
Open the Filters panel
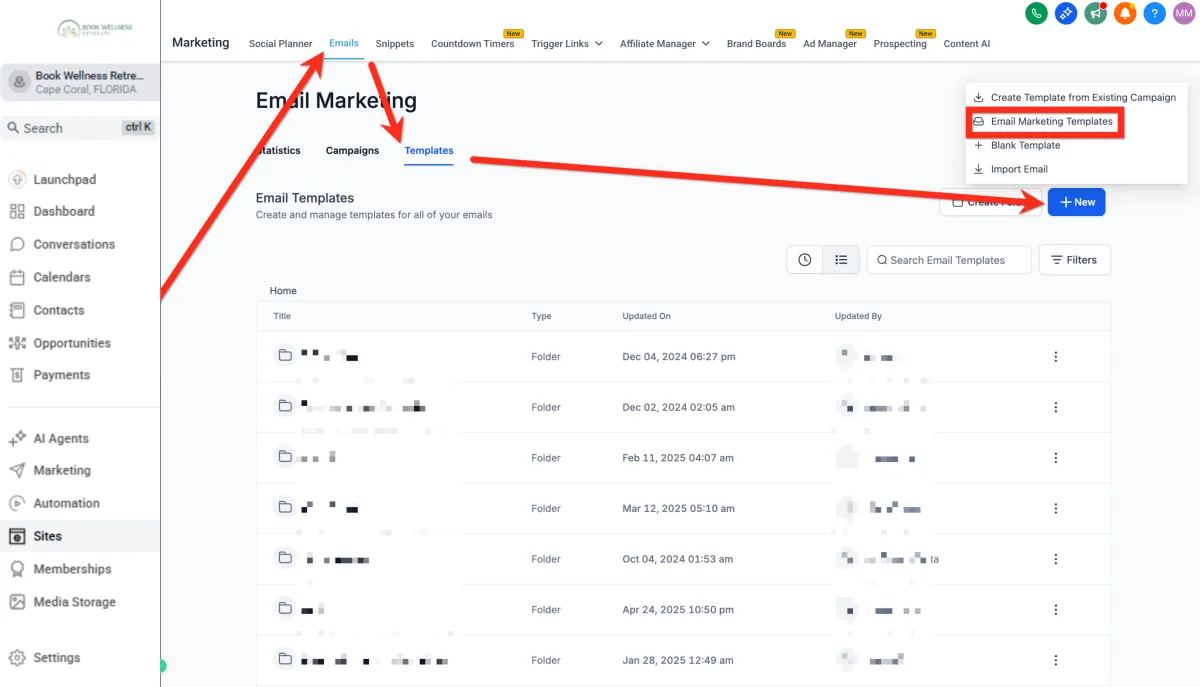[1074, 260]
